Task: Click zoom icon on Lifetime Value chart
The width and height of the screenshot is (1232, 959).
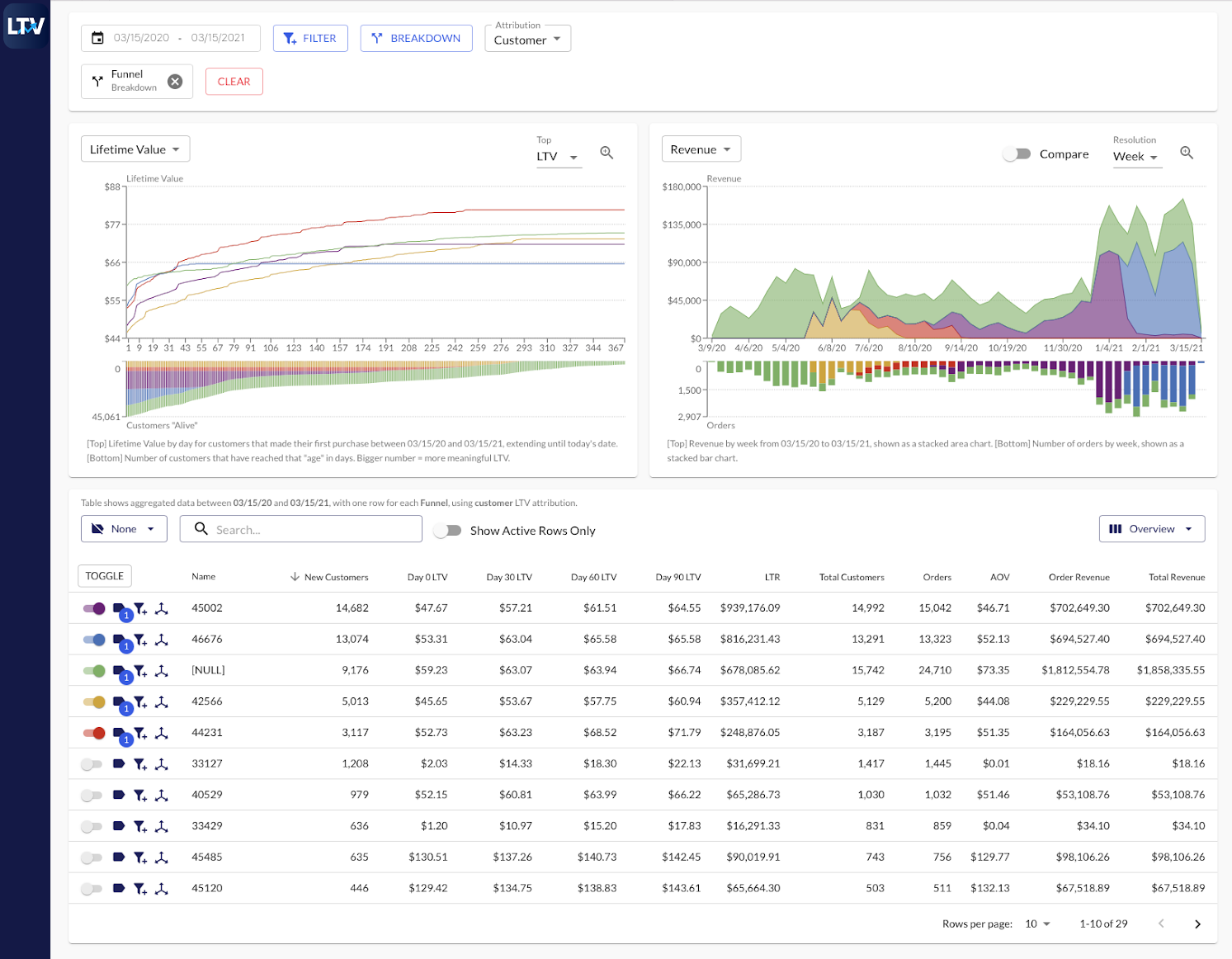Action: [607, 153]
